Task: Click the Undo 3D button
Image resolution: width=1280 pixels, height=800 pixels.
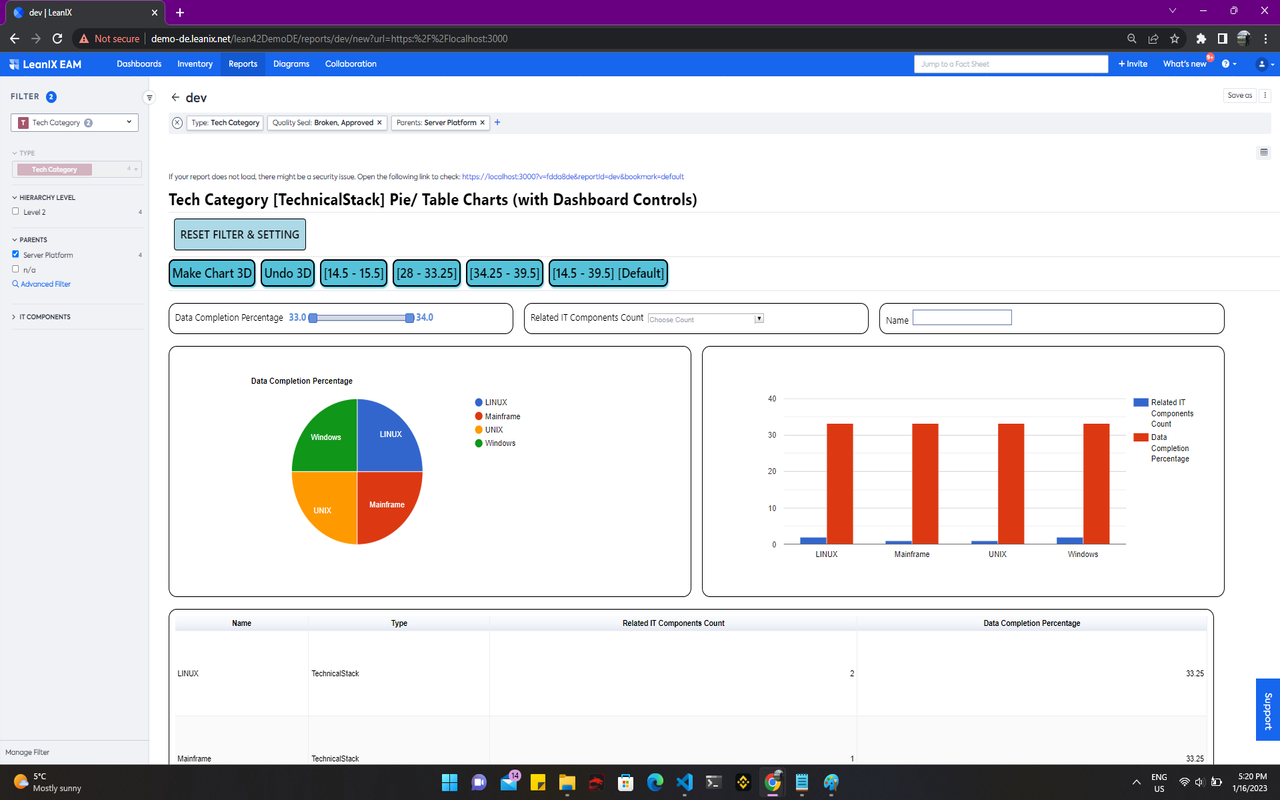Action: [289, 273]
